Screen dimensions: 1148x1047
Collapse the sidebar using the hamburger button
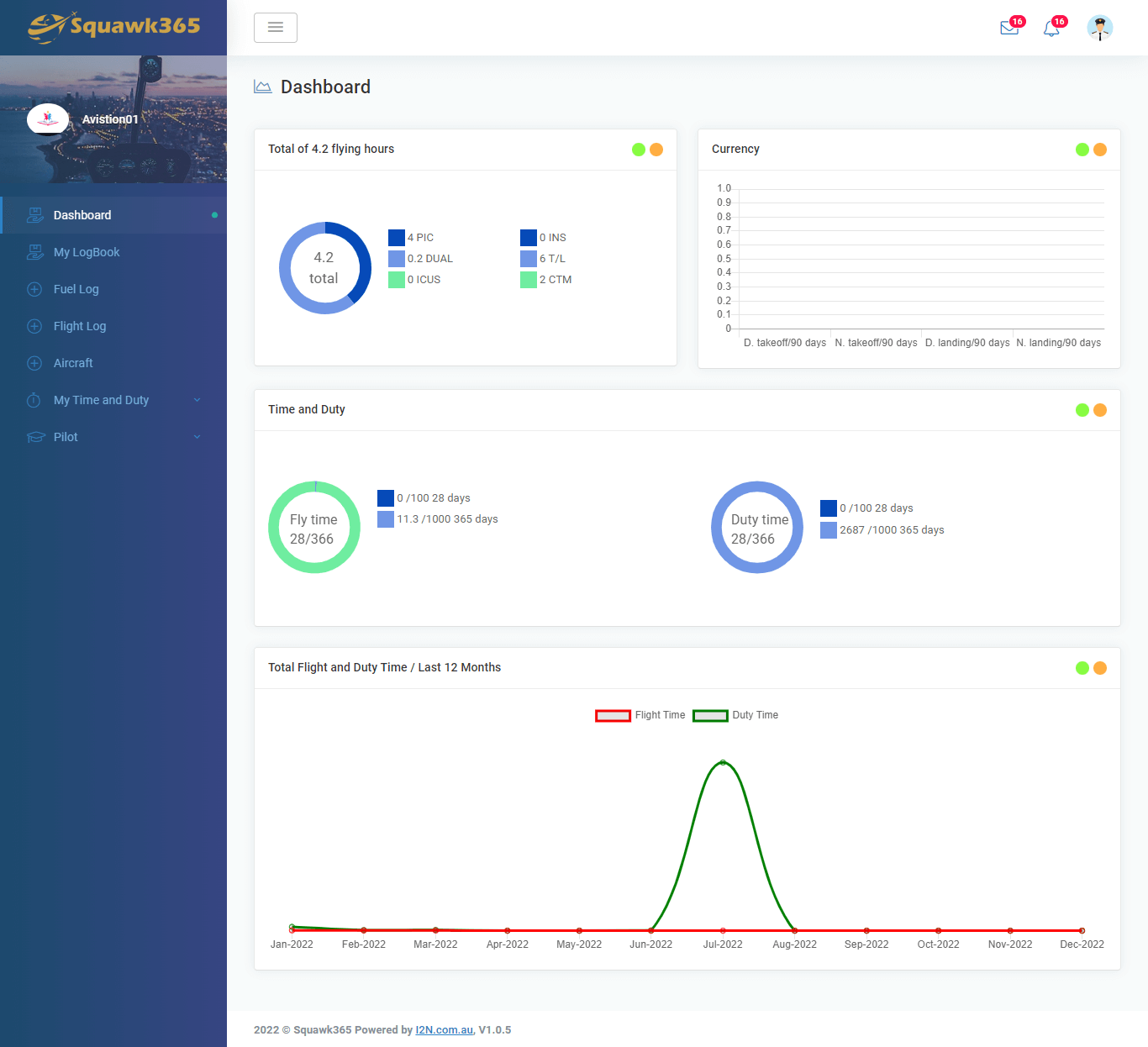pyautogui.click(x=276, y=27)
